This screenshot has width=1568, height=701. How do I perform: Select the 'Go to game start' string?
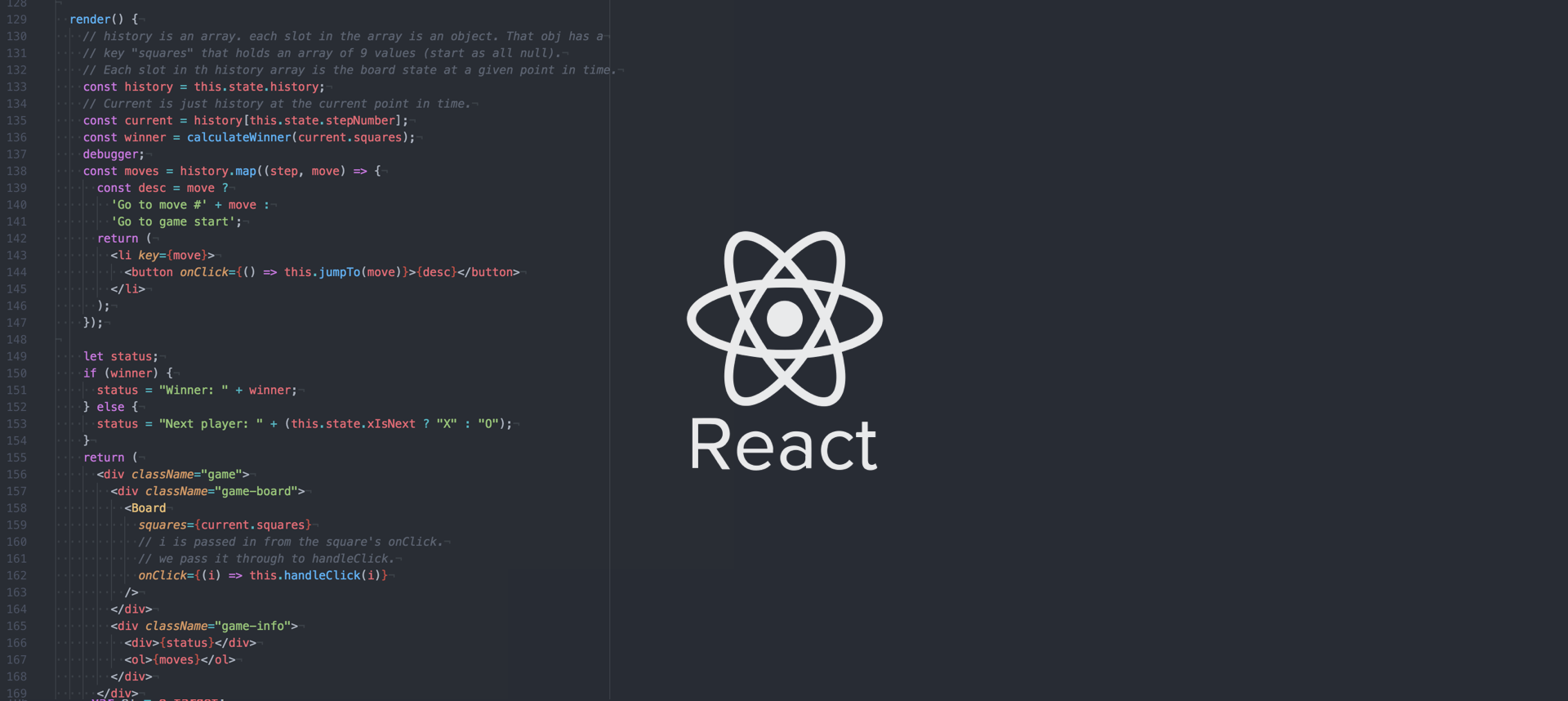(x=173, y=221)
